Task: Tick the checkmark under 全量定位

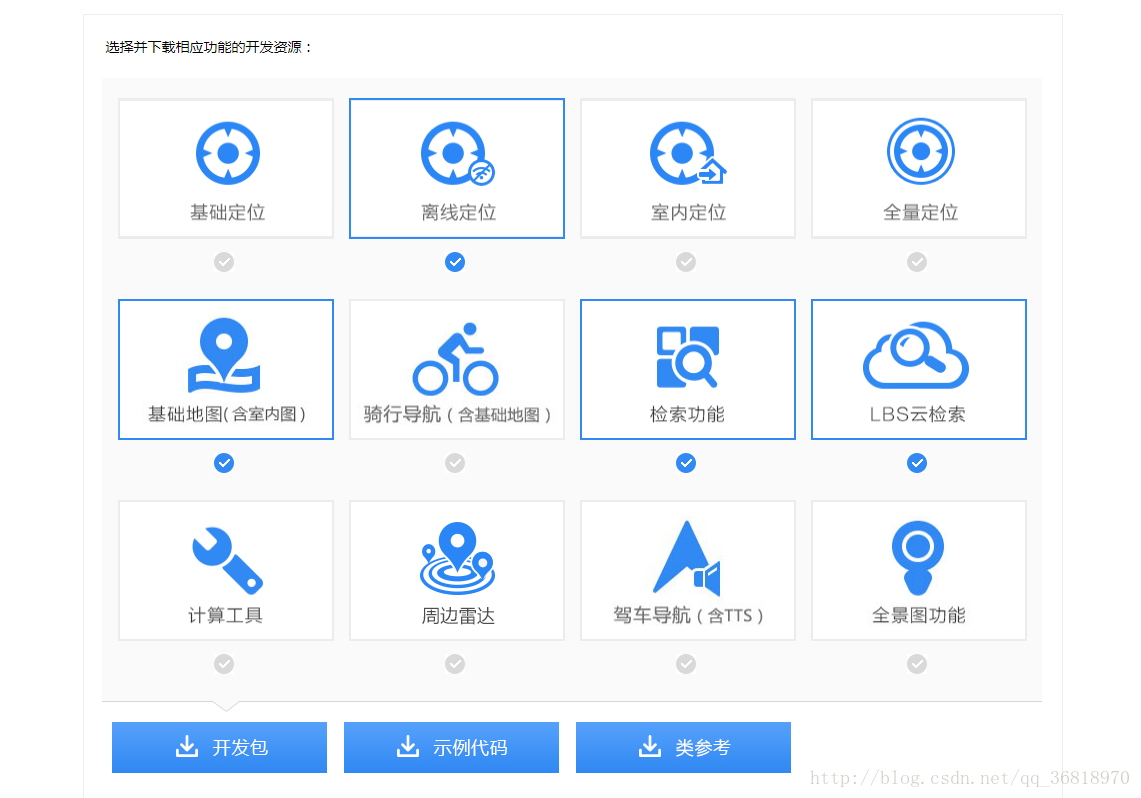Action: (917, 262)
